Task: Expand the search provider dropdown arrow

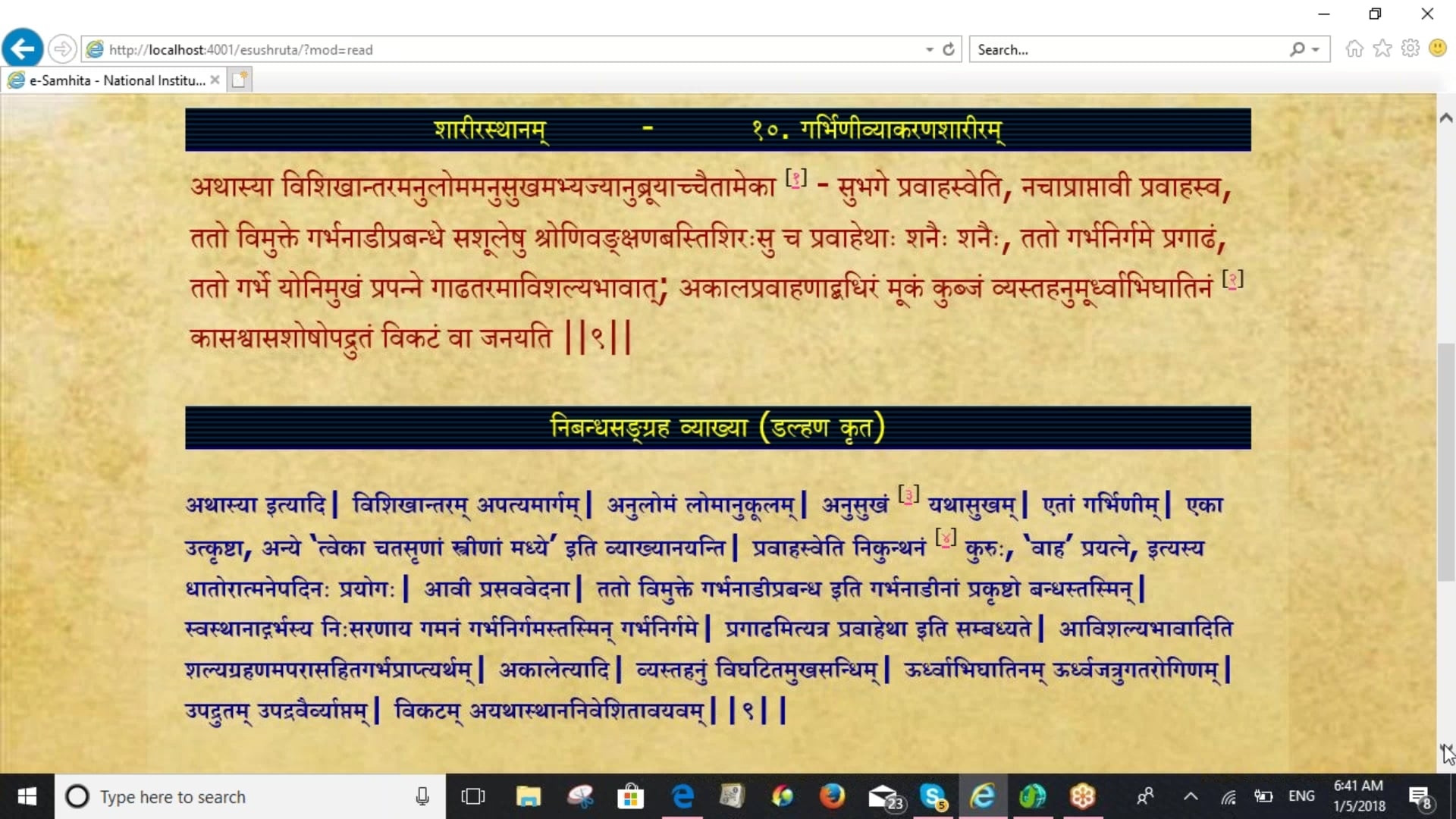Action: point(1316,49)
